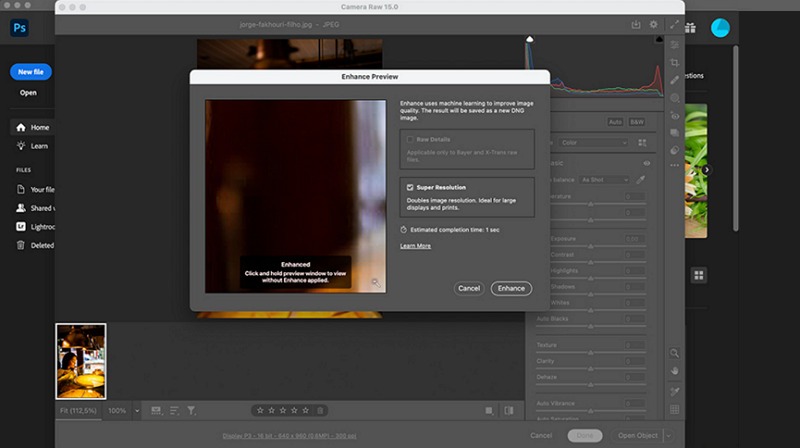Open the Learn section in sidebar
This screenshot has height=448, width=800.
33,146
